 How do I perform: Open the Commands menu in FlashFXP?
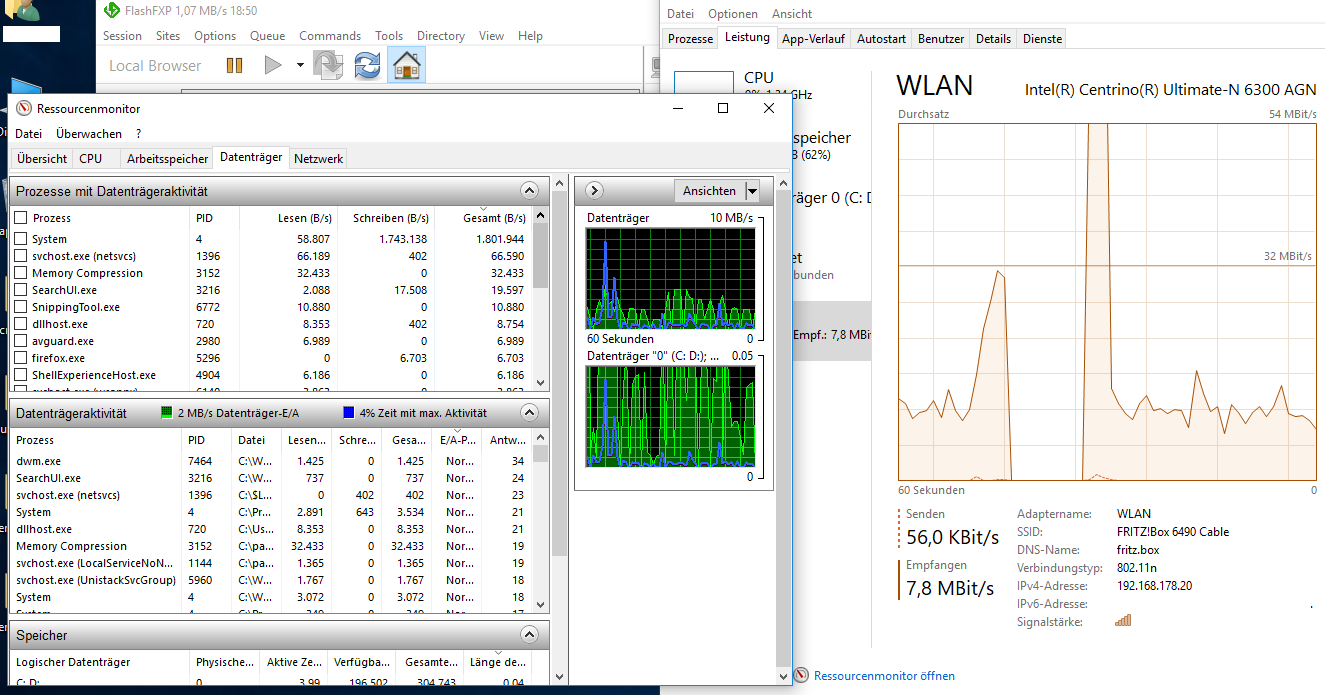(x=330, y=36)
